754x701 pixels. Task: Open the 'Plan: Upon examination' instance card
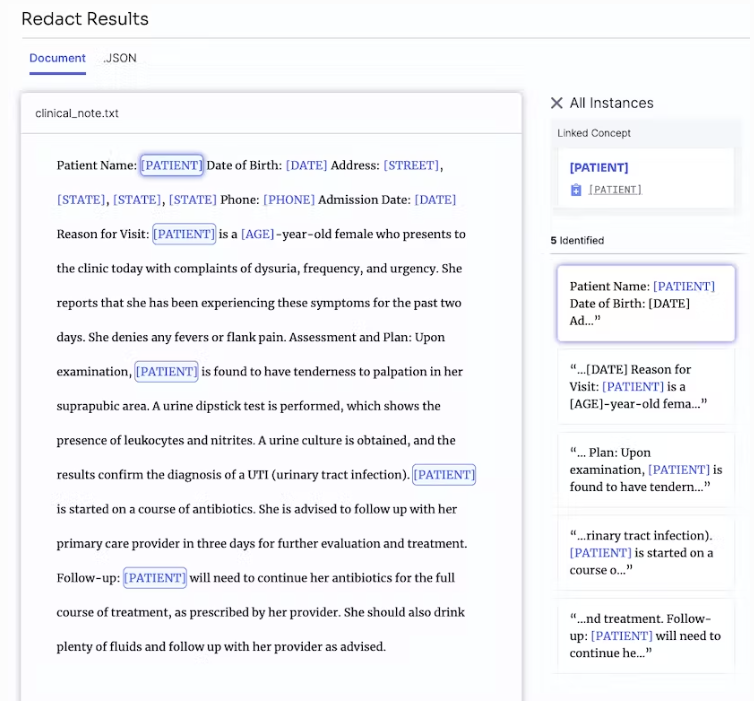click(646, 470)
